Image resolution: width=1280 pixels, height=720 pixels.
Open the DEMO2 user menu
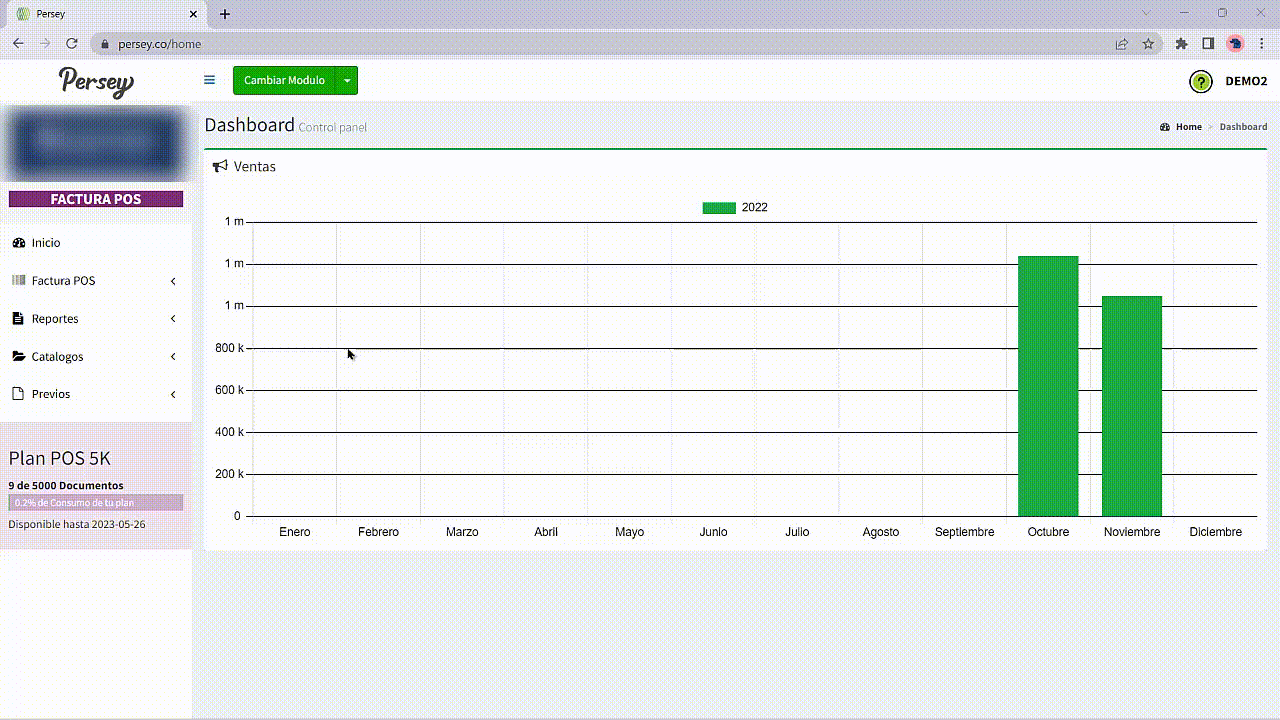click(1246, 81)
